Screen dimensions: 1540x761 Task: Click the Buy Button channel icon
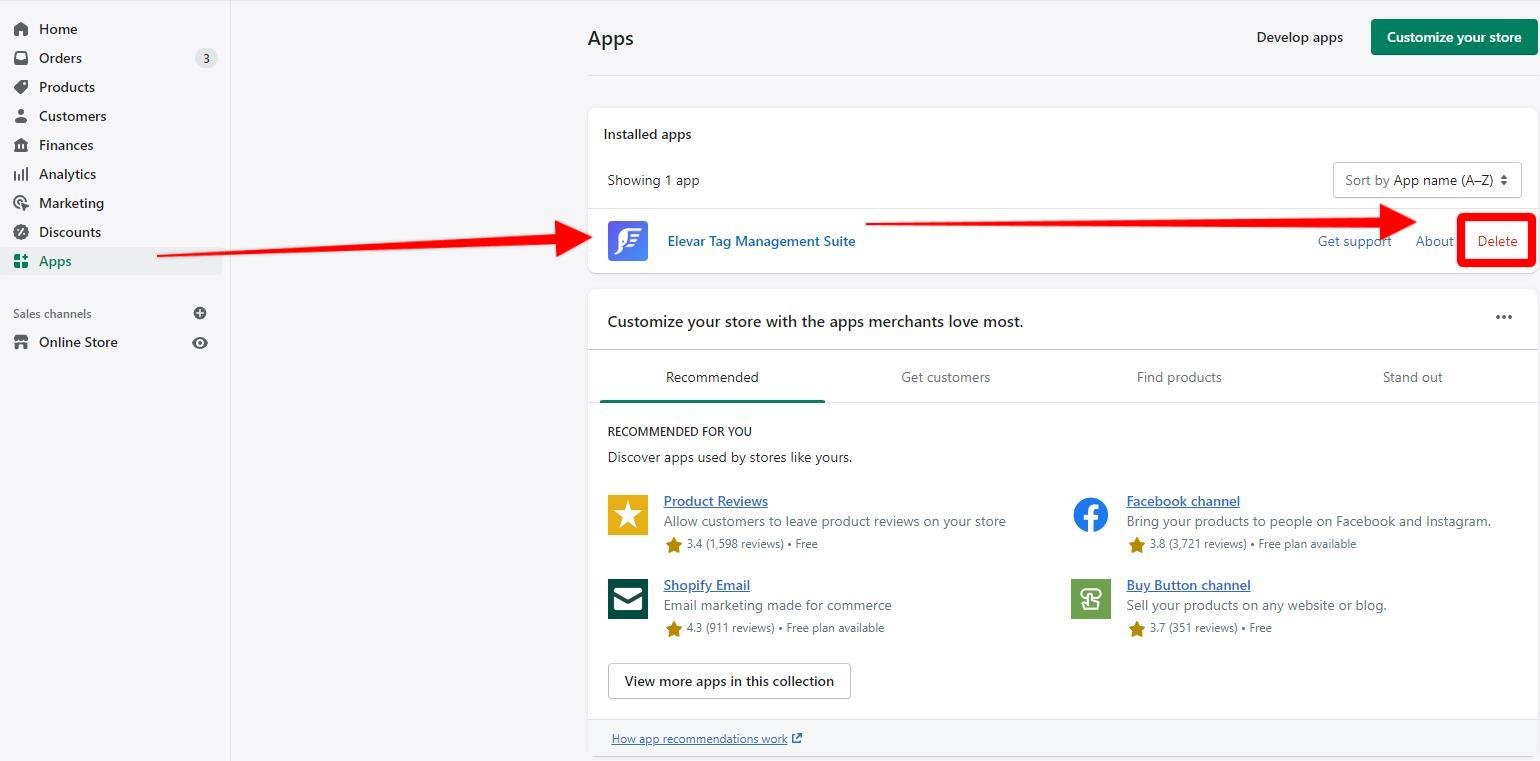click(1091, 599)
